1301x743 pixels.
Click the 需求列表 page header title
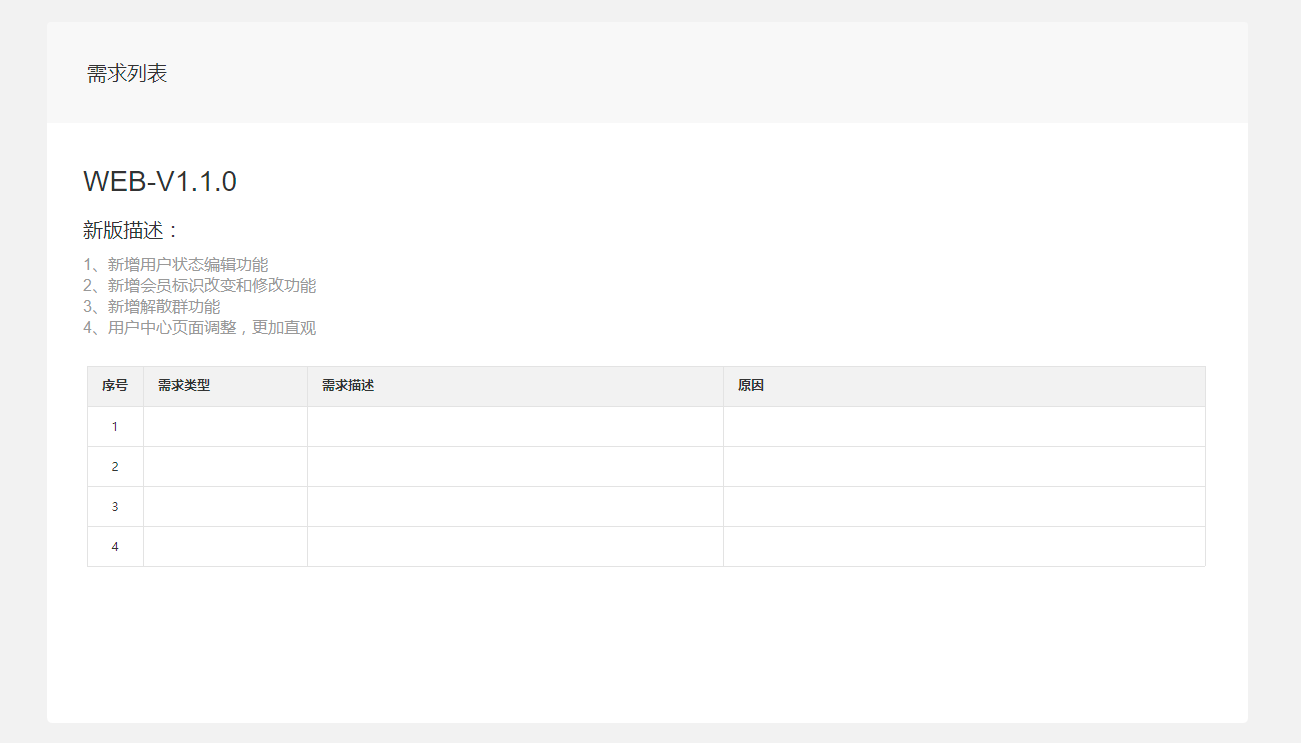tap(127, 73)
